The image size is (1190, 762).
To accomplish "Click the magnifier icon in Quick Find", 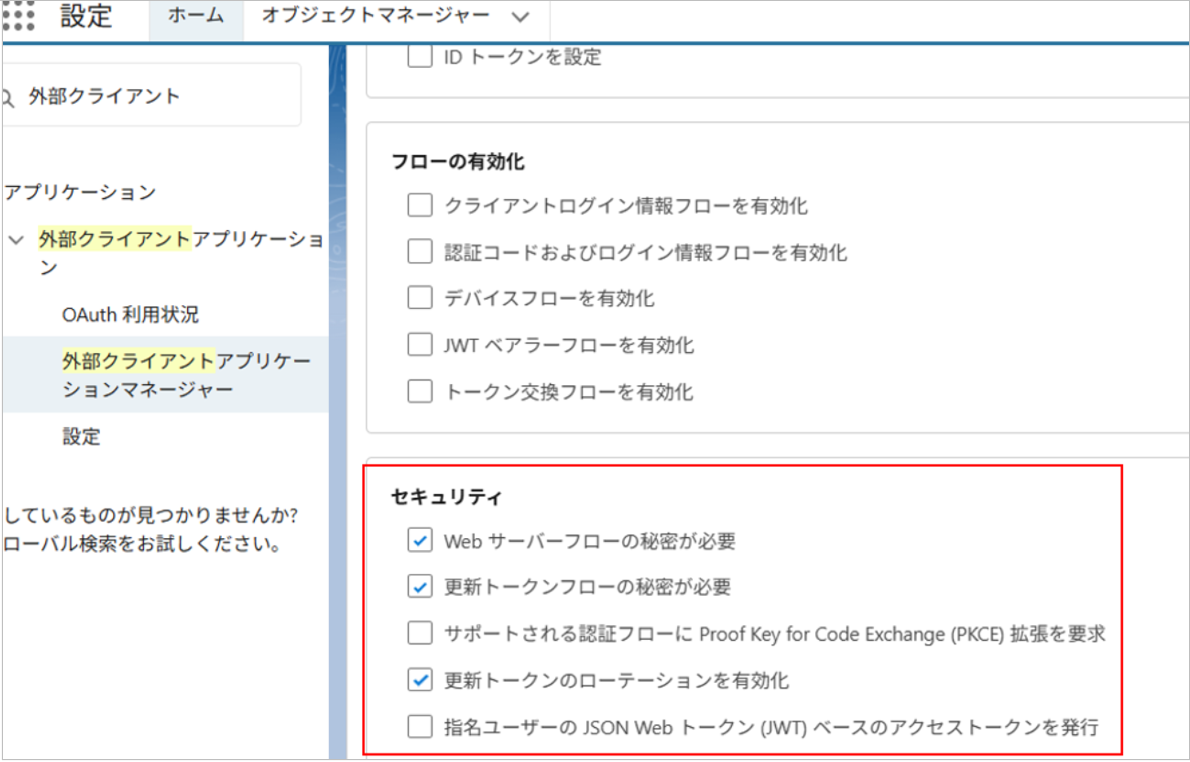I will (9, 97).
